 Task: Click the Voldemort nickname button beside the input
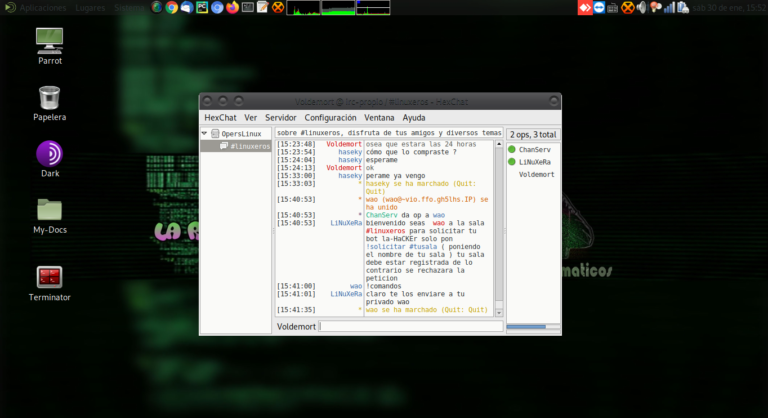pyautogui.click(x=296, y=326)
